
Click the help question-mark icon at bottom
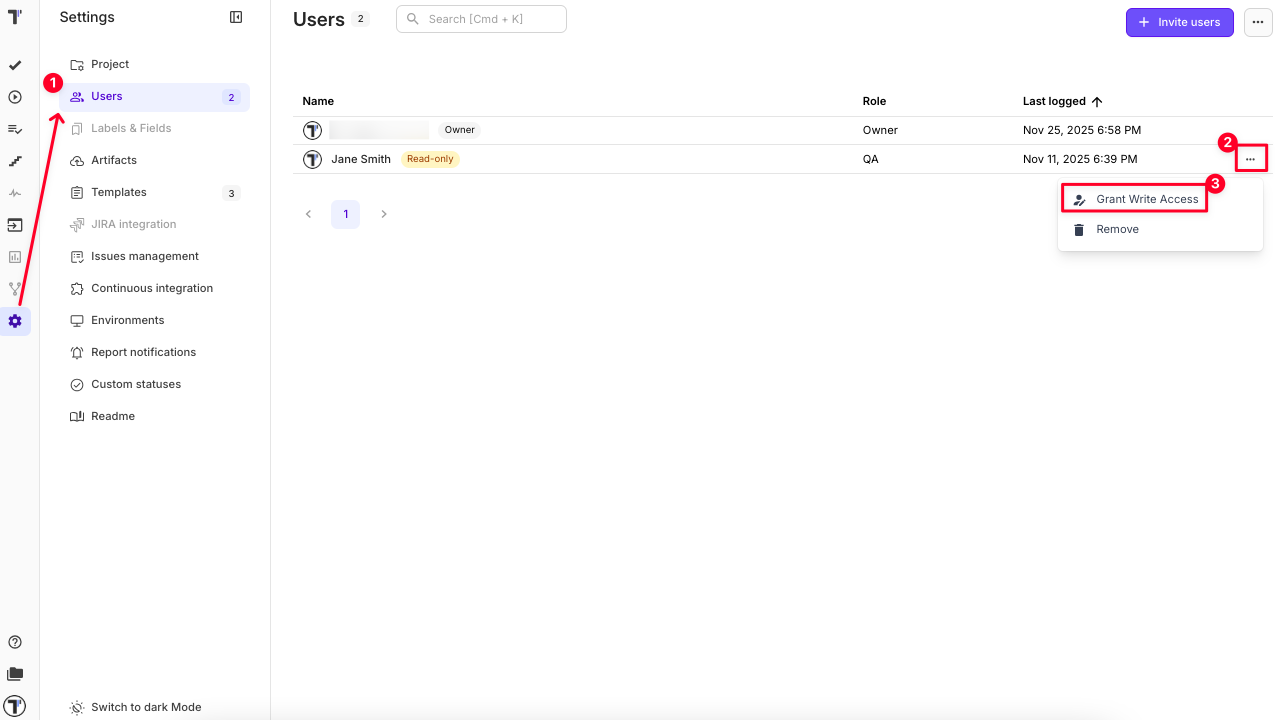click(x=14, y=641)
